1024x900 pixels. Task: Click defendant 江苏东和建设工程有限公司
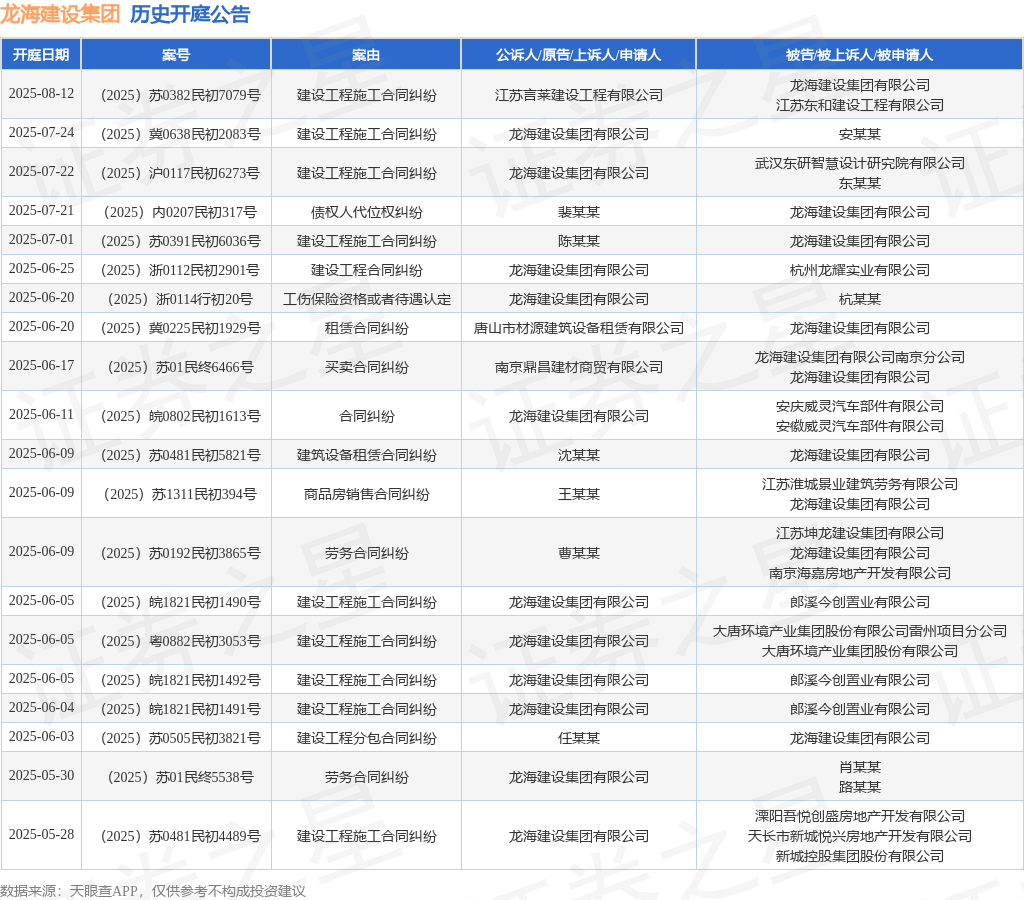click(x=859, y=105)
